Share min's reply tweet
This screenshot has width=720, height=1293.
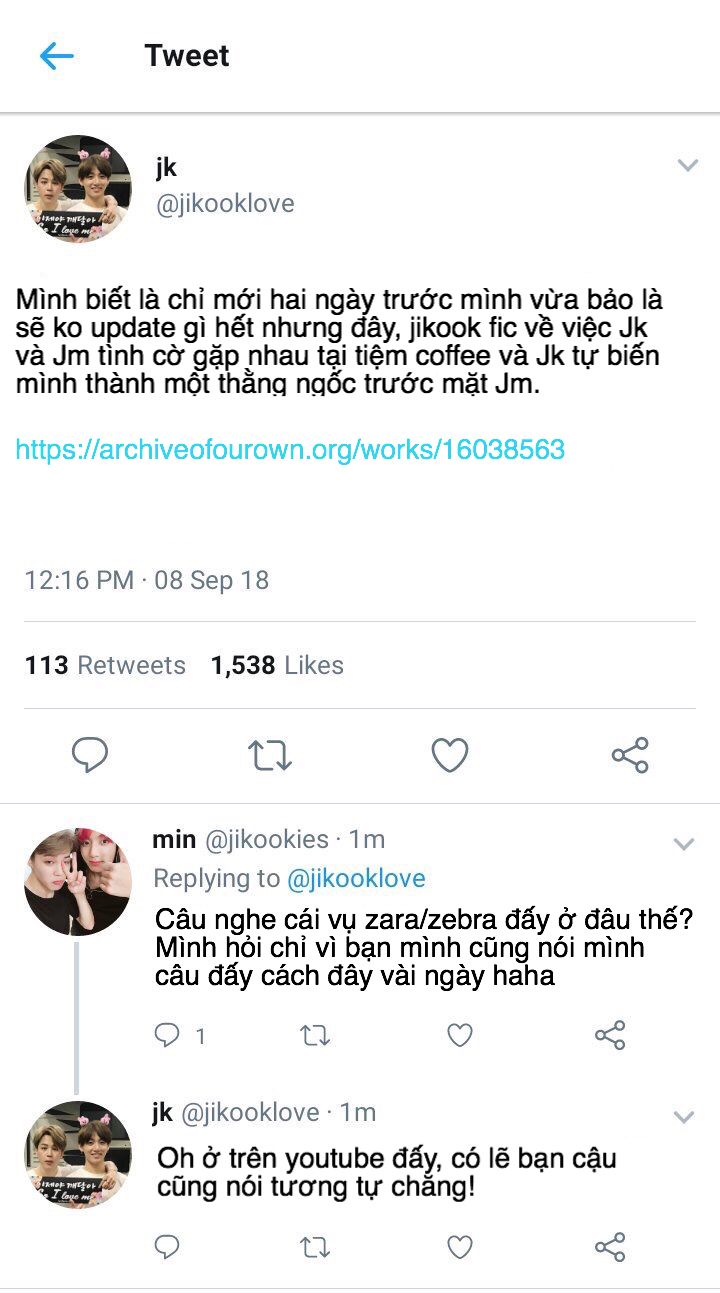pyautogui.click(x=610, y=1035)
